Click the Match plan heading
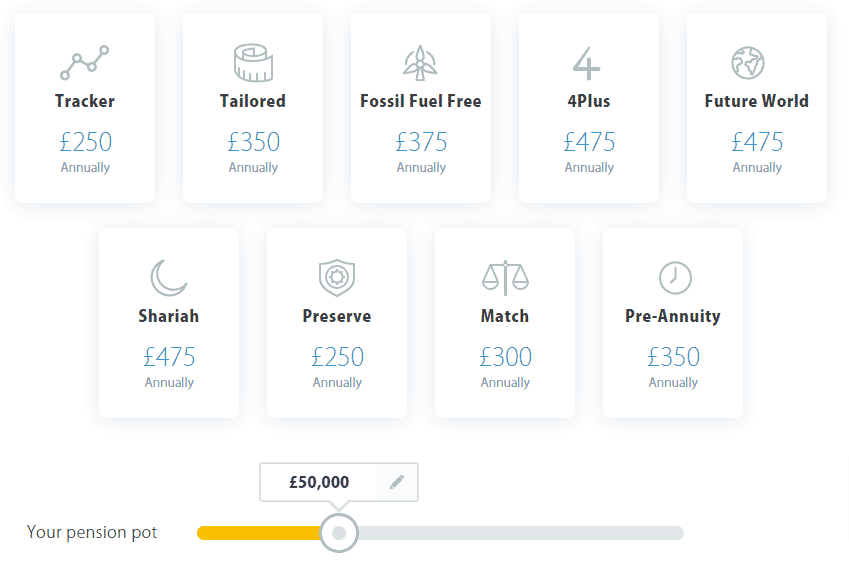This screenshot has width=849, height=561. [505, 316]
